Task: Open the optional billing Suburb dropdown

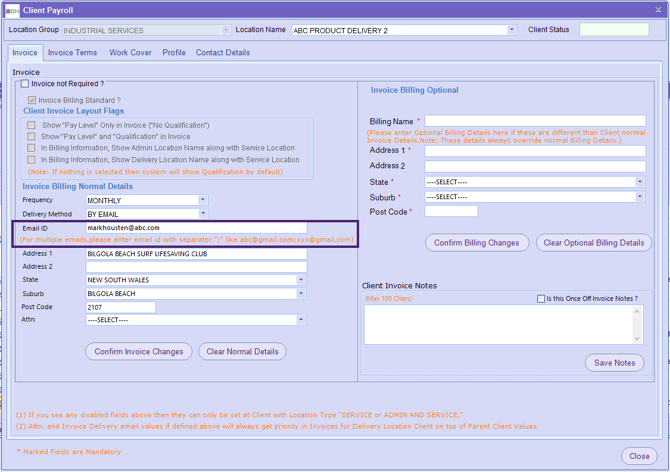Action: (x=640, y=196)
